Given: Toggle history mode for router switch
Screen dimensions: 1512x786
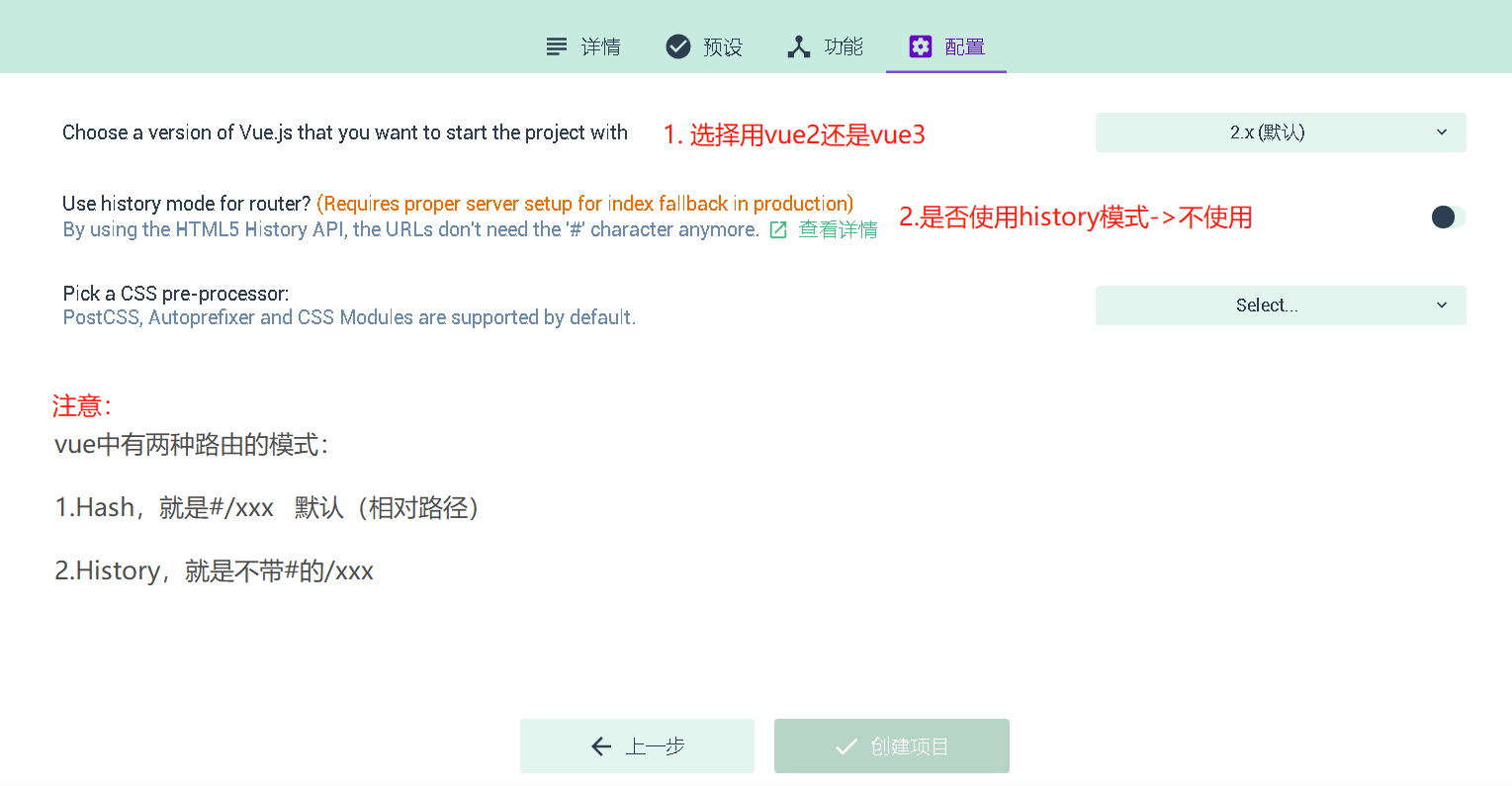Looking at the screenshot, I should click(x=1449, y=217).
